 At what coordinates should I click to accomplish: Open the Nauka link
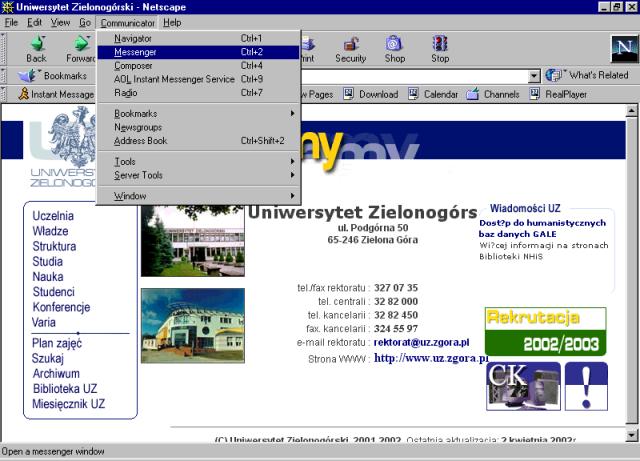tap(48, 276)
